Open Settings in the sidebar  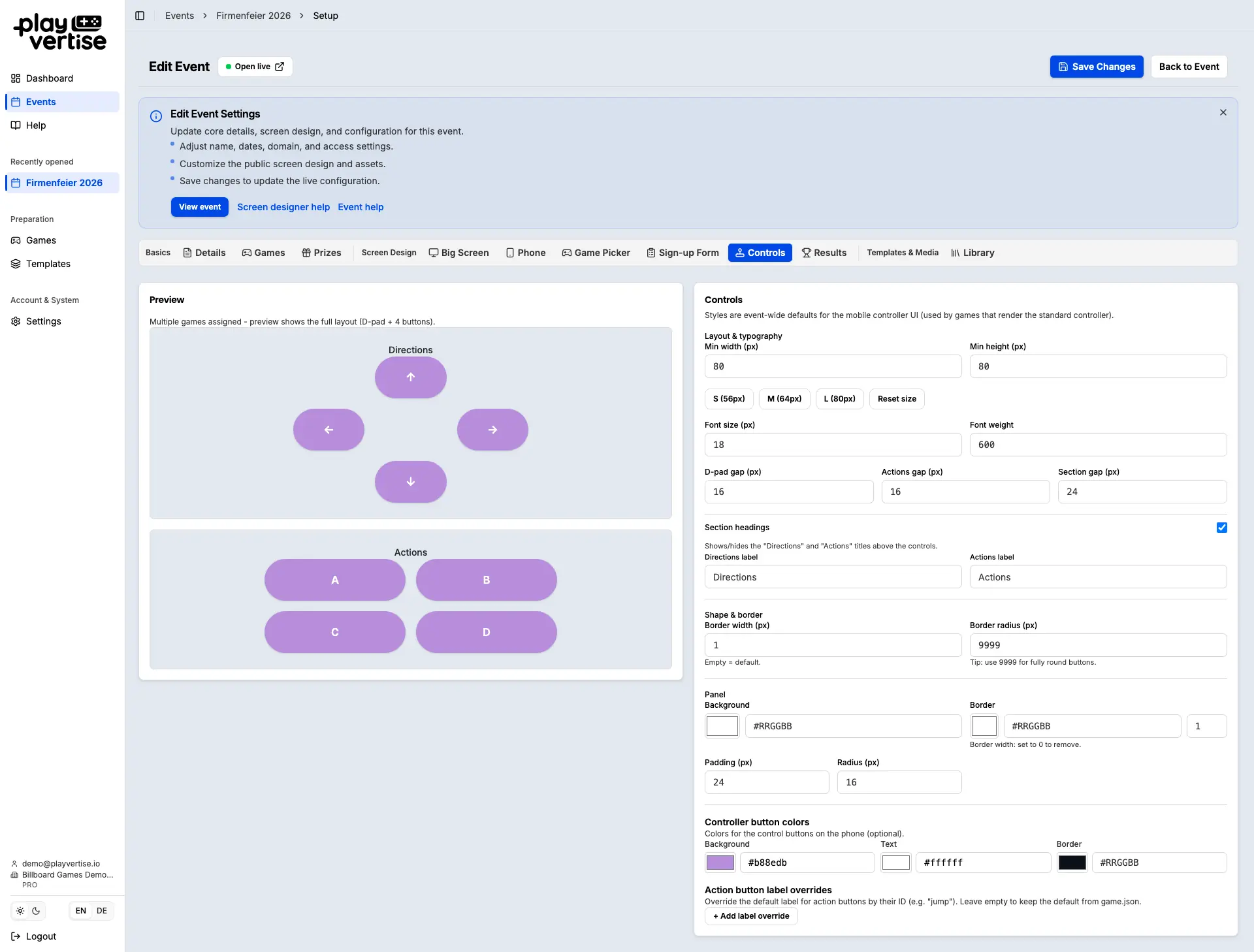(63, 321)
